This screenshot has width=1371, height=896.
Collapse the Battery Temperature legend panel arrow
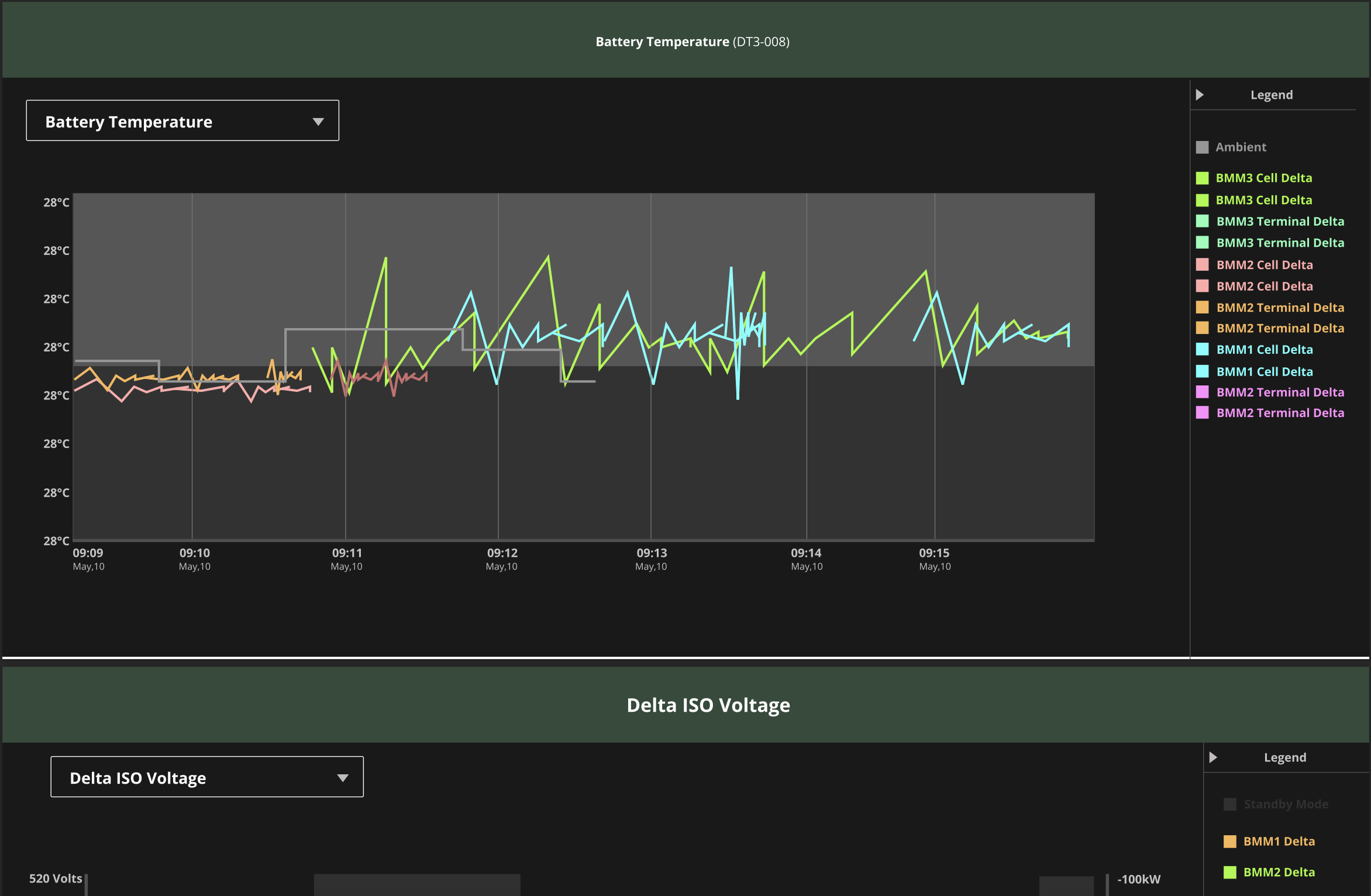point(1200,95)
